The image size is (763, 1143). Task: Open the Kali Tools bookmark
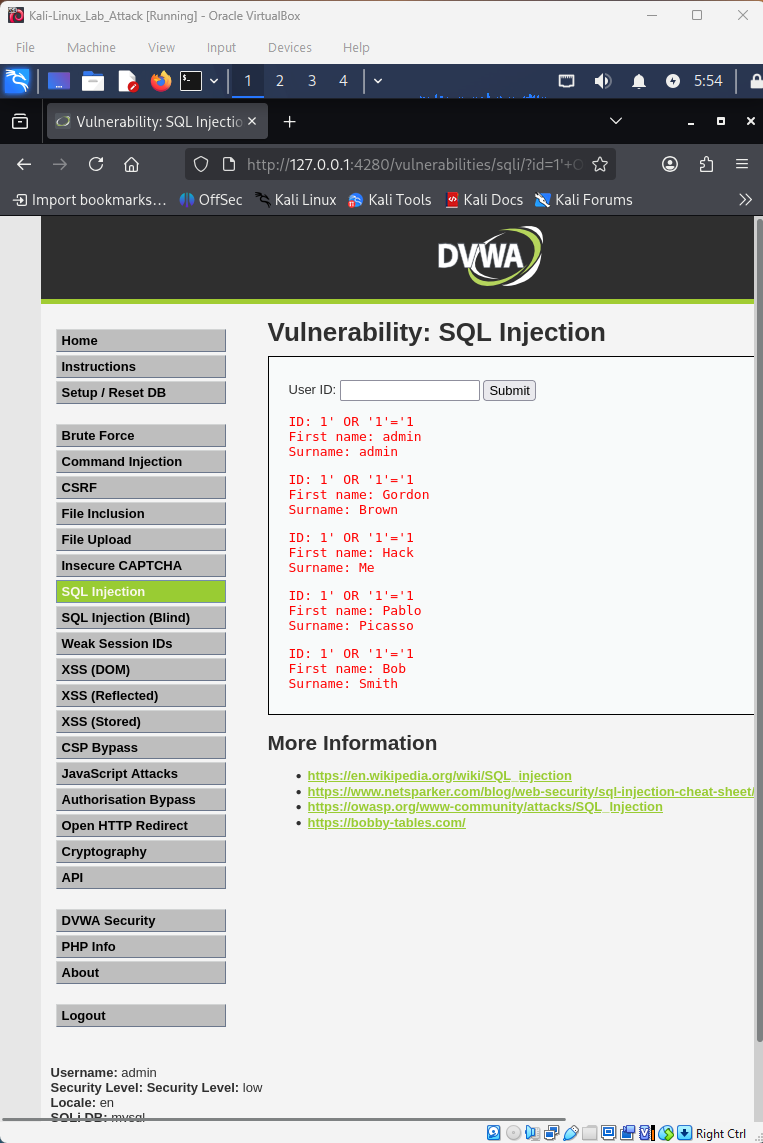pos(390,200)
